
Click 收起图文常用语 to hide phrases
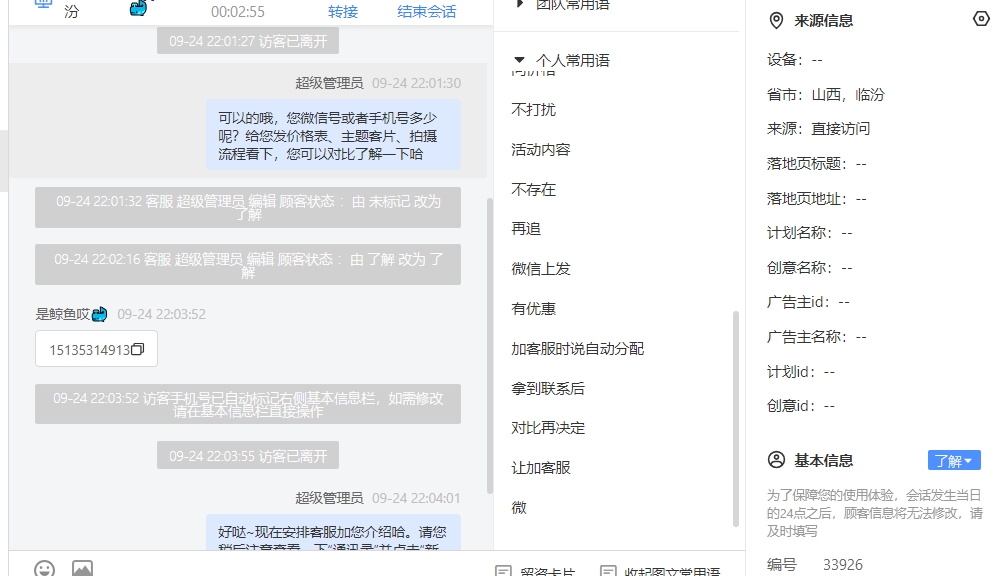pyautogui.click(x=672, y=571)
